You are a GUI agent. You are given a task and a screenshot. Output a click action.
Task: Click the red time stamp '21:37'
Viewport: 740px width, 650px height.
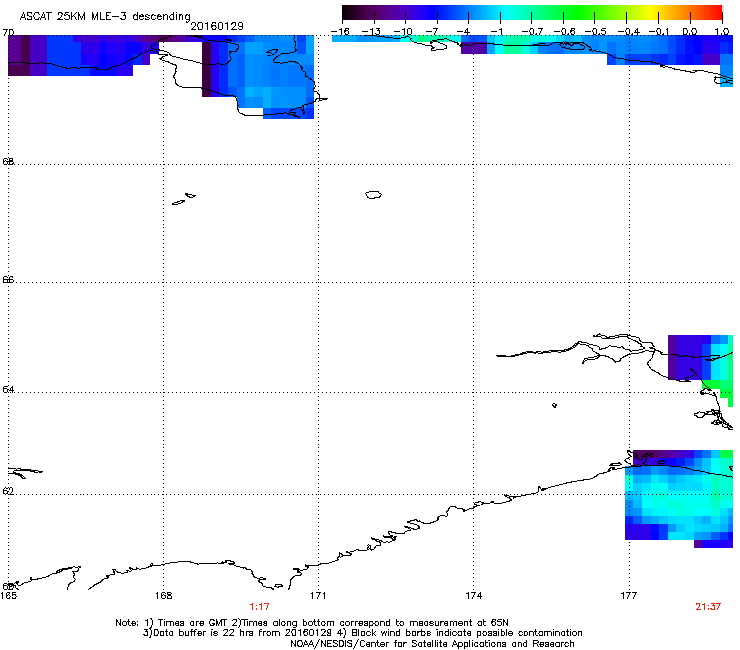tap(708, 607)
